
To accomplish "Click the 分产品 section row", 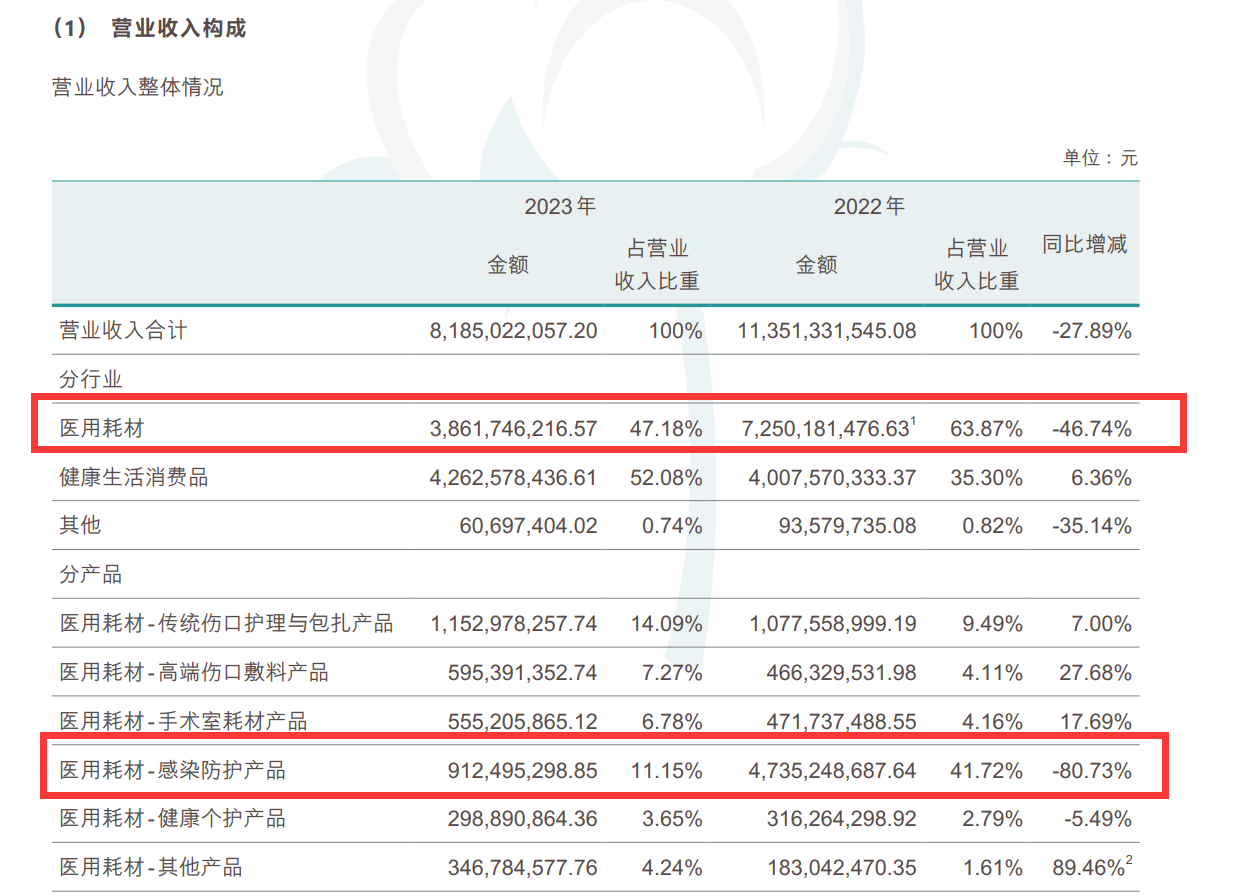I will coord(91,575).
